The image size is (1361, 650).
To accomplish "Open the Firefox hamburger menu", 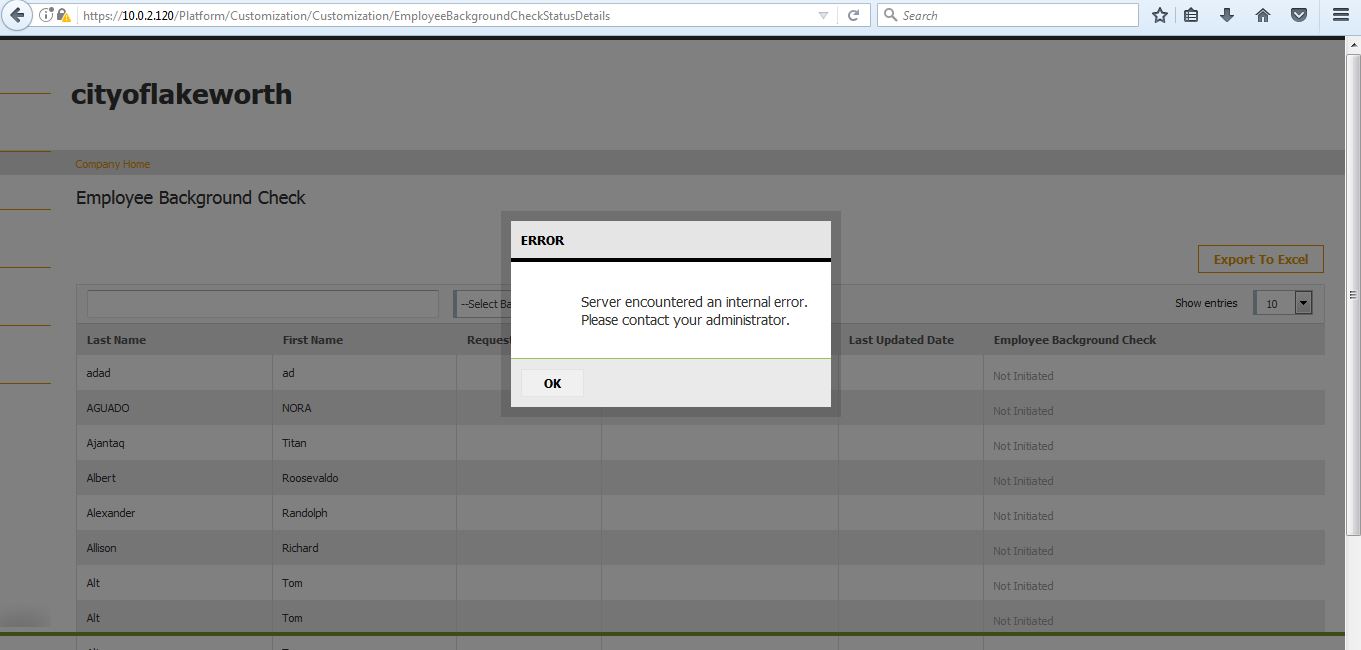I will click(x=1340, y=15).
